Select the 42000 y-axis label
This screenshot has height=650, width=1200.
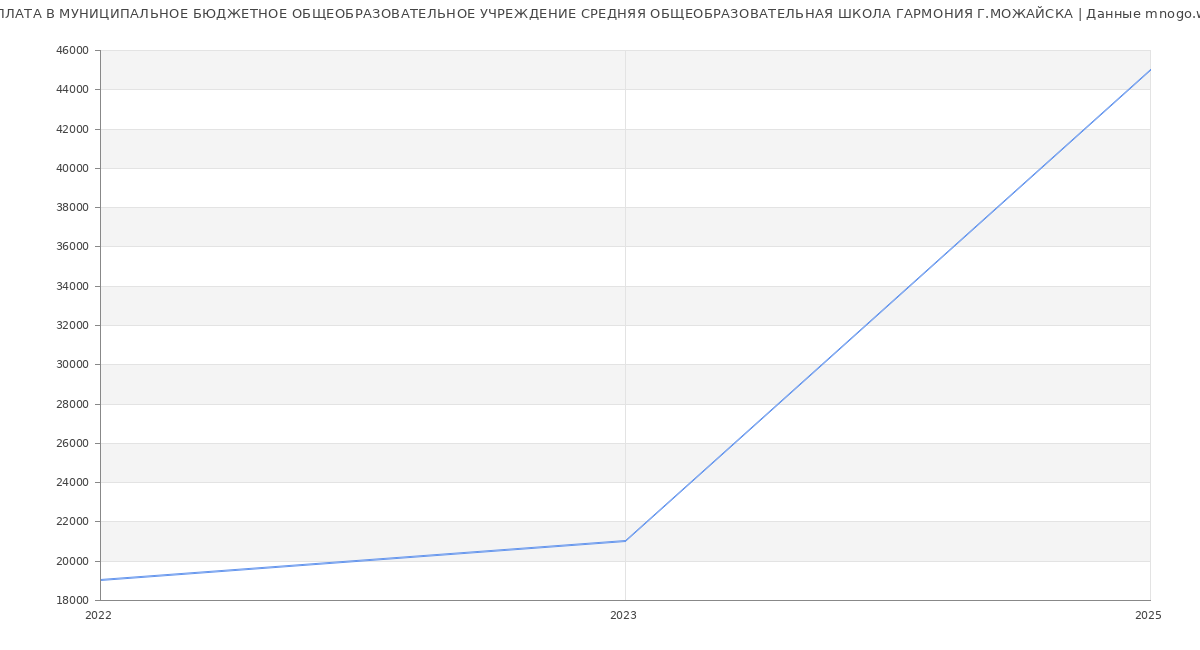pos(74,129)
